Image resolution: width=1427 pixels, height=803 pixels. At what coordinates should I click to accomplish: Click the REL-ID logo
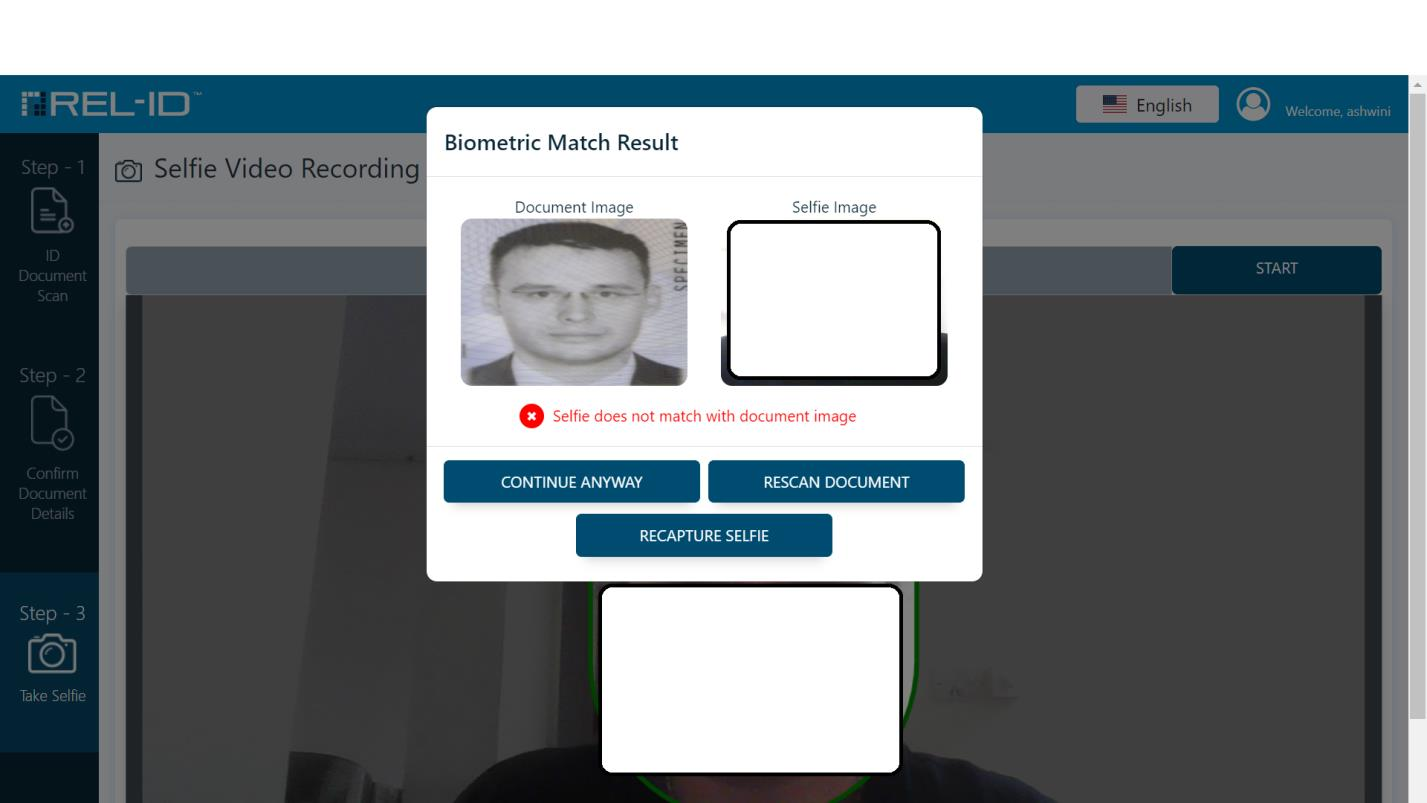(x=111, y=103)
